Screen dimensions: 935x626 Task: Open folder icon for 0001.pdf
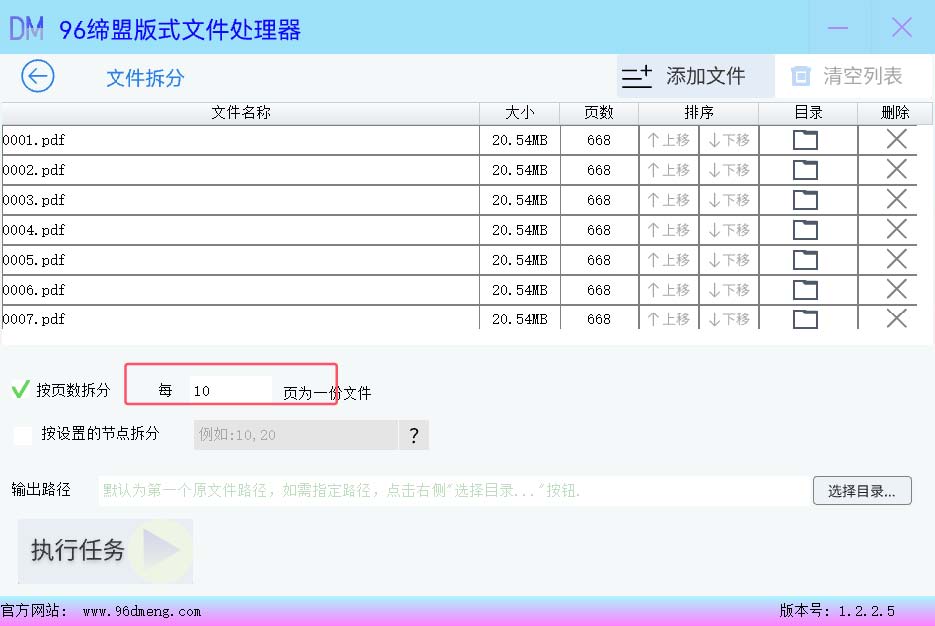click(x=805, y=140)
